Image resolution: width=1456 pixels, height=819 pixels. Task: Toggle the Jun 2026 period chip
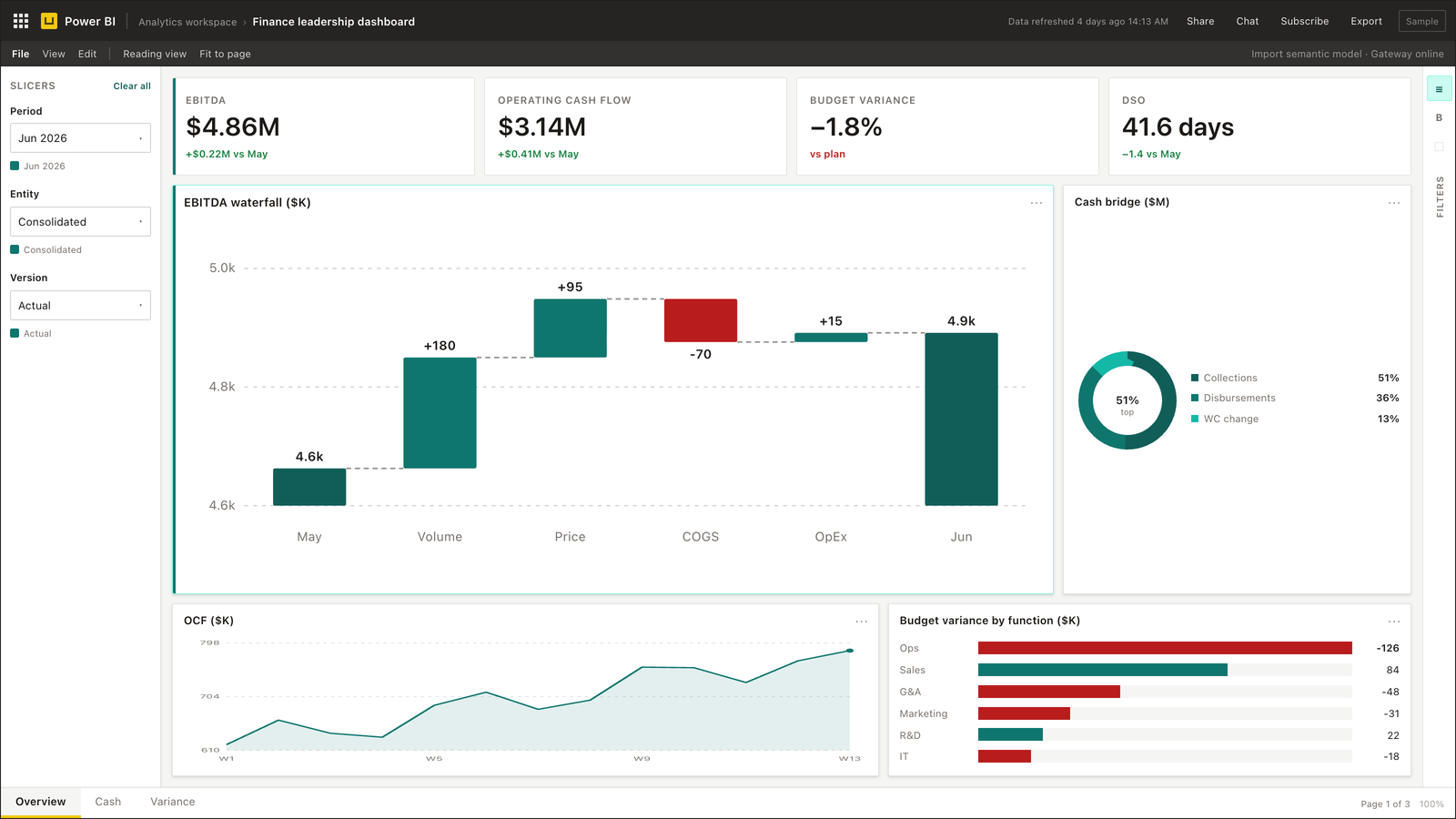(38, 166)
